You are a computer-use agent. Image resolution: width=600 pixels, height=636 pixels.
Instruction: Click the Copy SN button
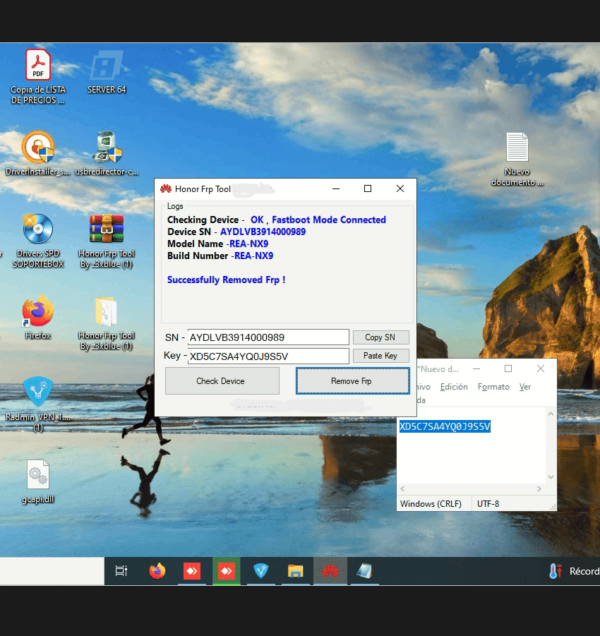tap(381, 337)
